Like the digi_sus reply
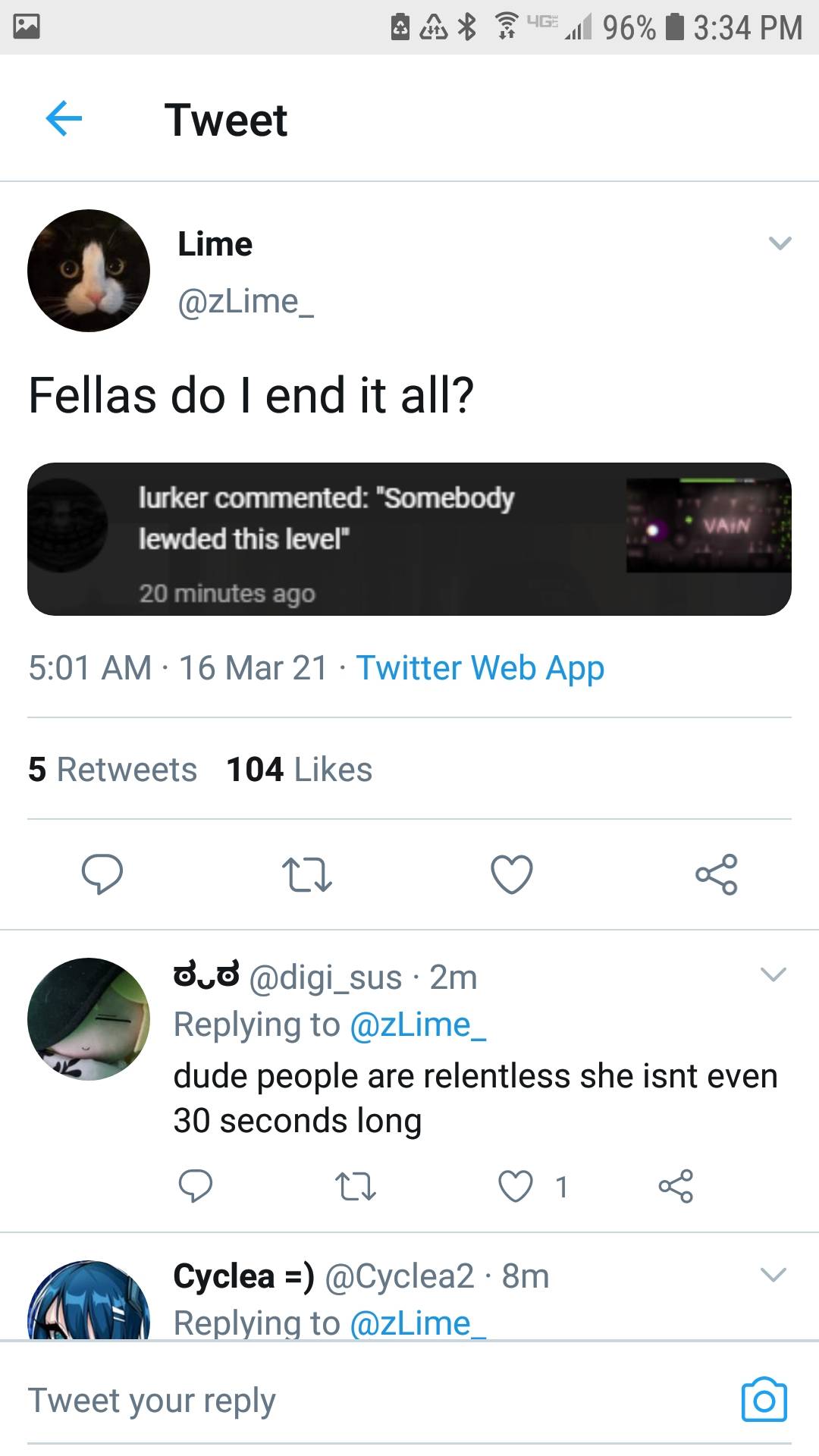This screenshot has height=1456, width=819. click(x=516, y=1186)
